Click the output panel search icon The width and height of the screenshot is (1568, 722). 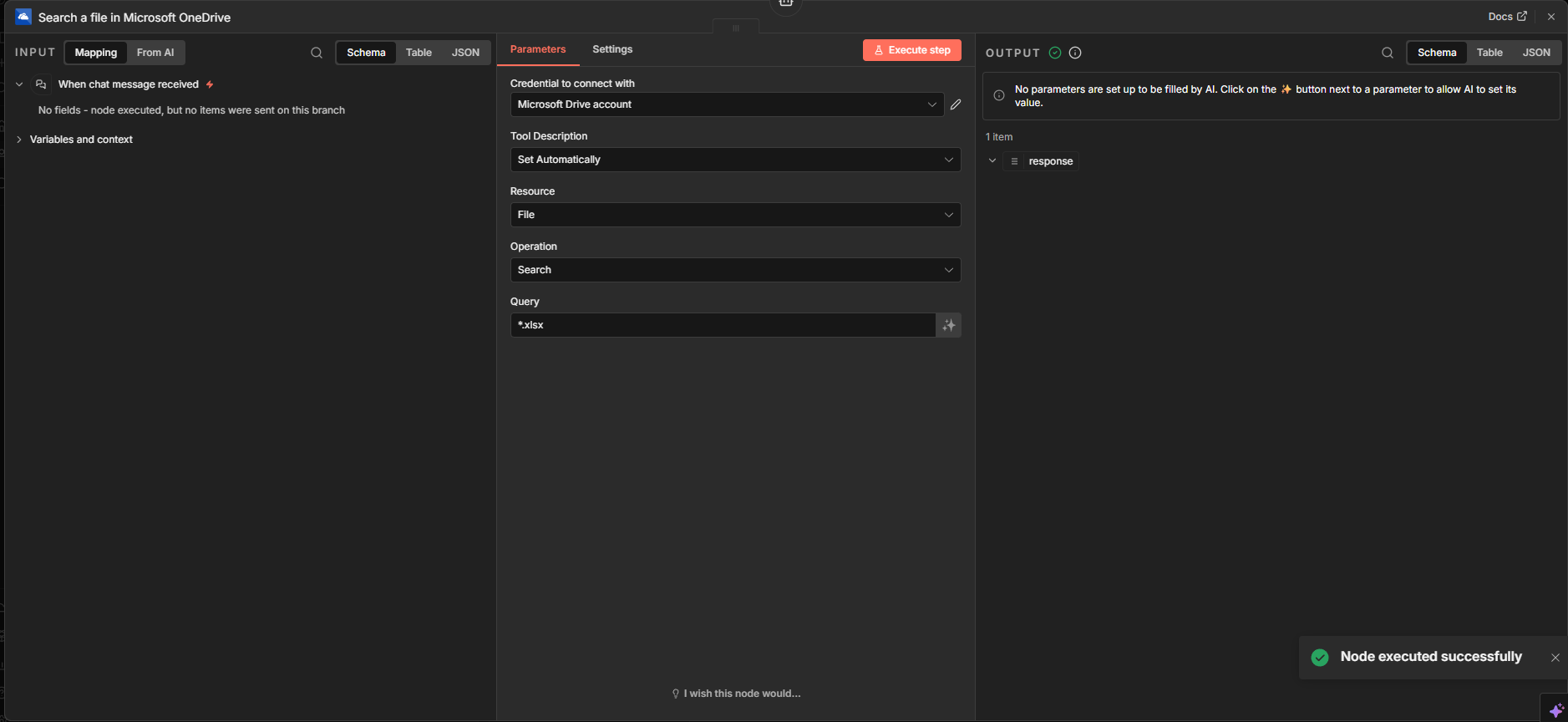[1387, 53]
